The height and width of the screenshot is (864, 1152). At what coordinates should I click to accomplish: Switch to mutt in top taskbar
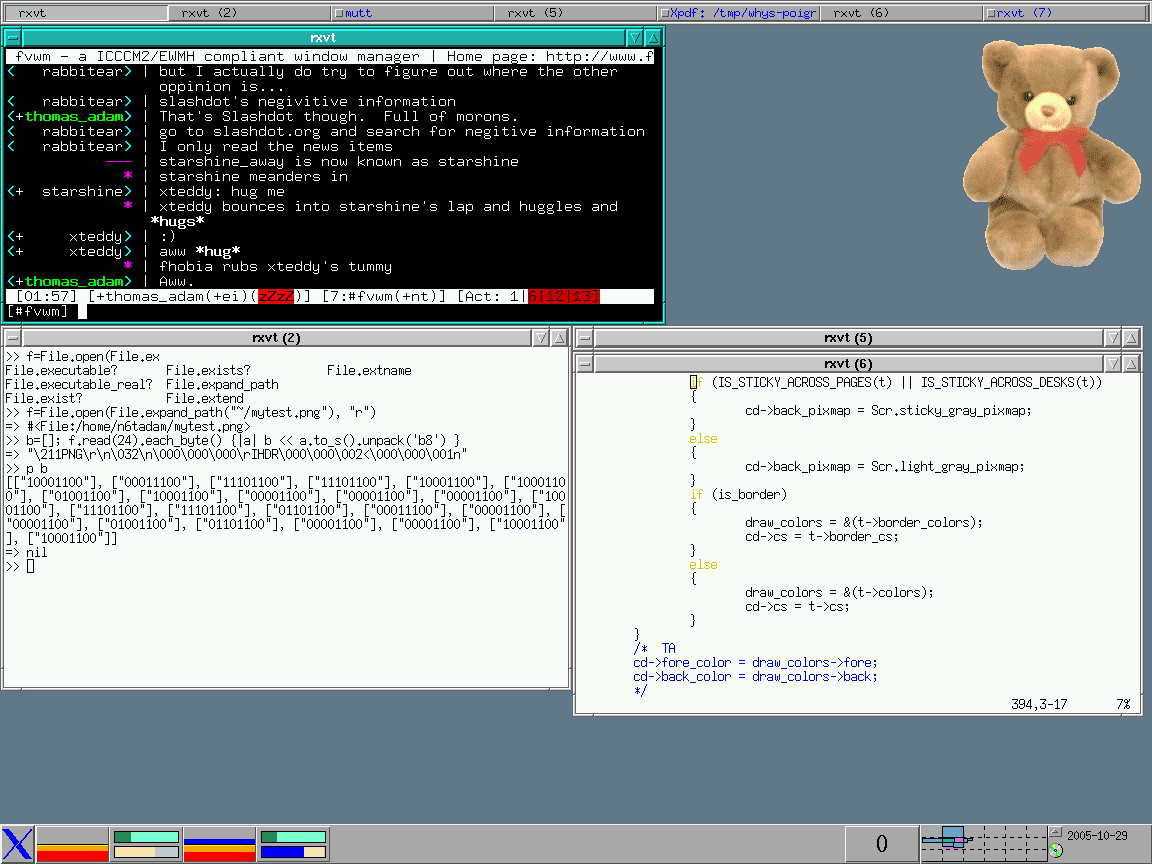pyautogui.click(x=411, y=12)
